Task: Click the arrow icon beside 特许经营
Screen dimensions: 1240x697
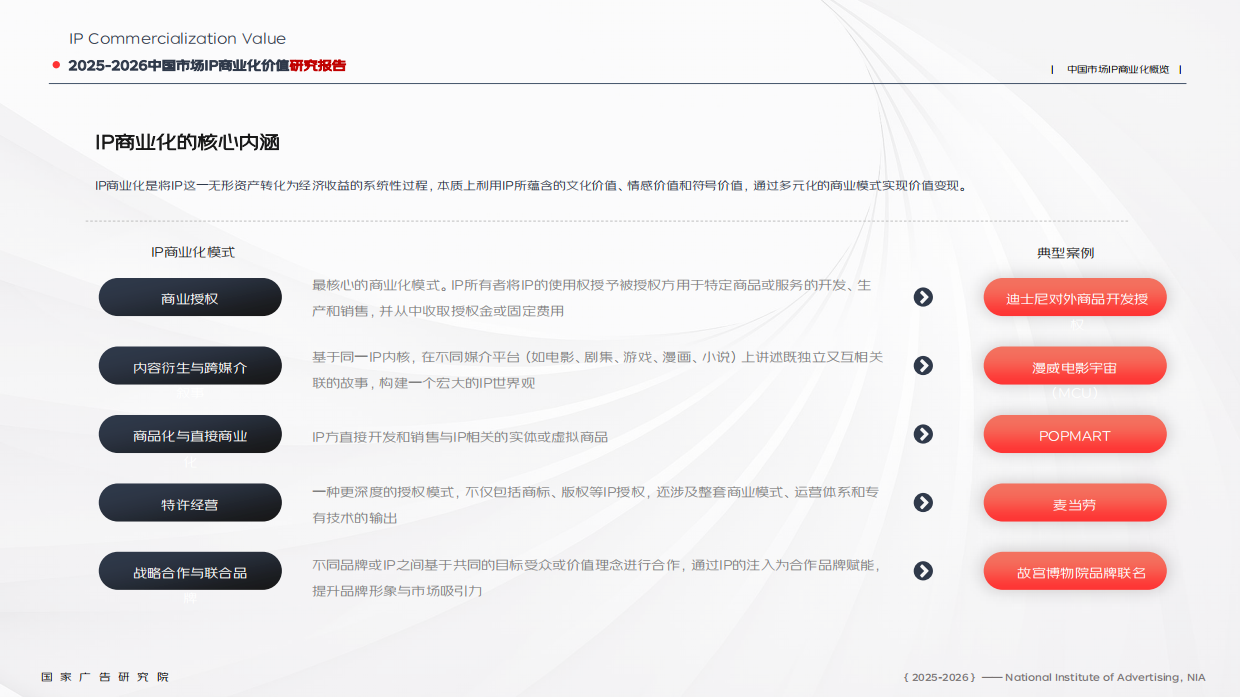Action: pyautogui.click(x=923, y=502)
